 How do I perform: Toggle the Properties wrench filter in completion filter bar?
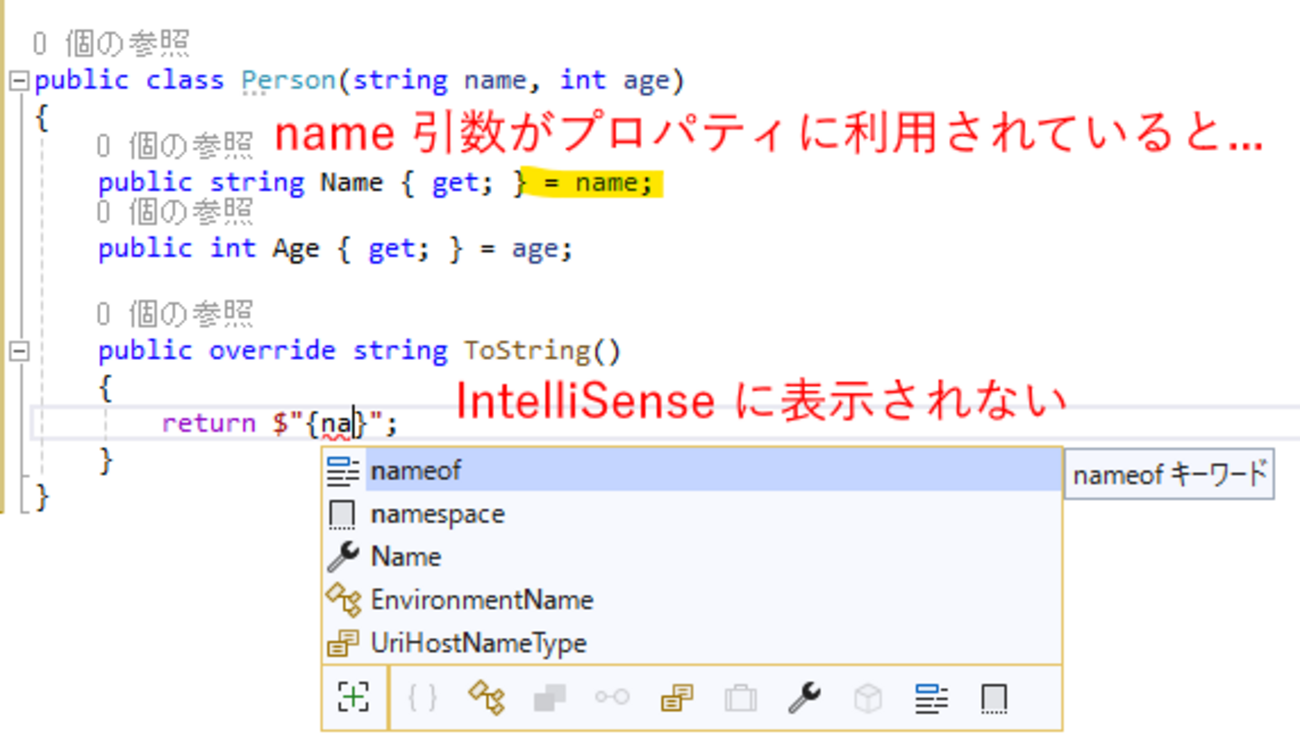(x=804, y=697)
